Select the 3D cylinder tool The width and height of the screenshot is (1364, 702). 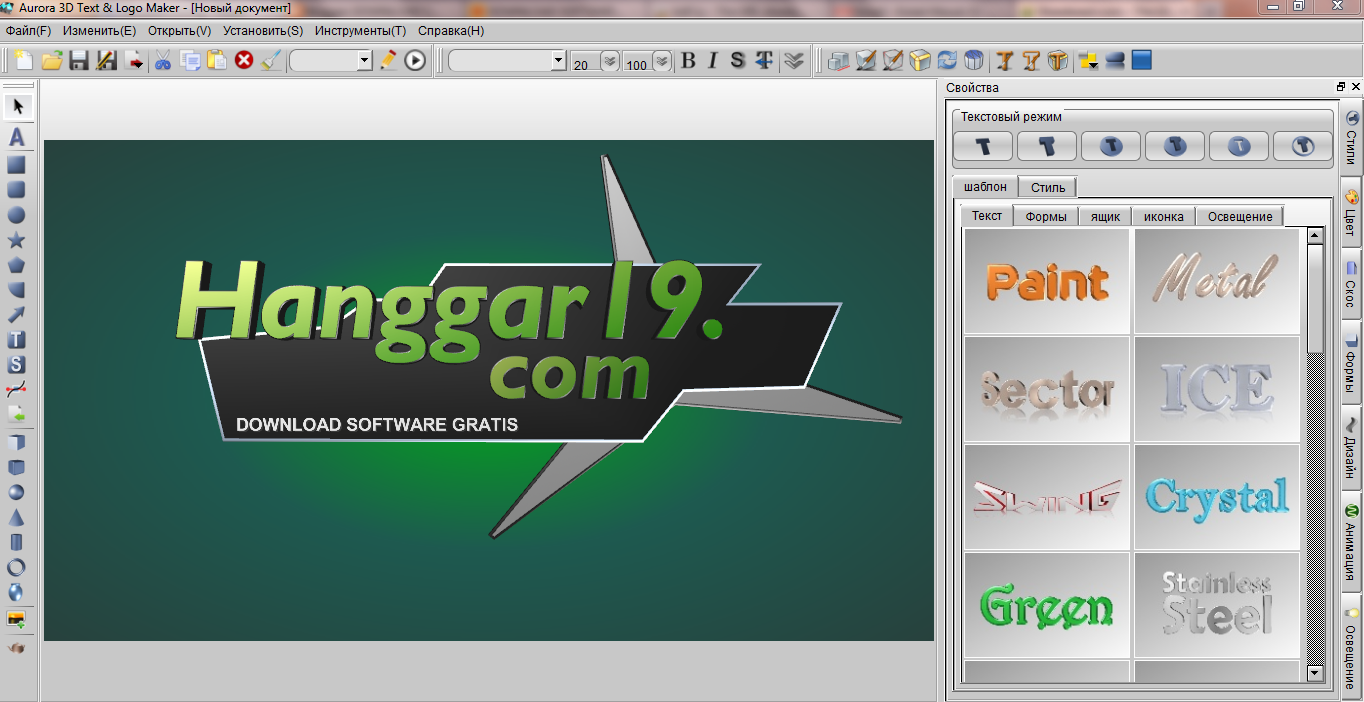click(17, 542)
